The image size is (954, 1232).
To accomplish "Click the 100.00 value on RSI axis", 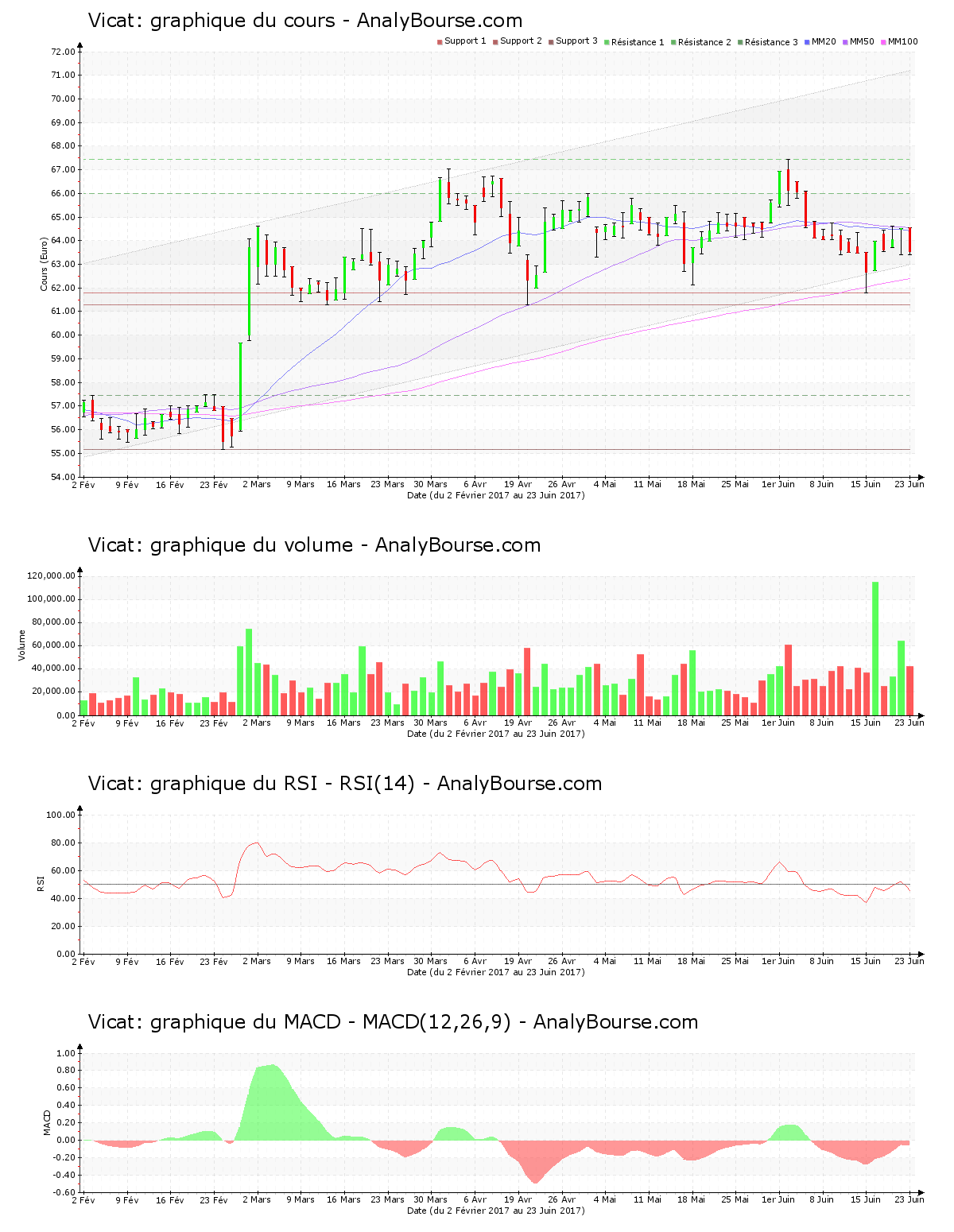I will tap(60, 815).
